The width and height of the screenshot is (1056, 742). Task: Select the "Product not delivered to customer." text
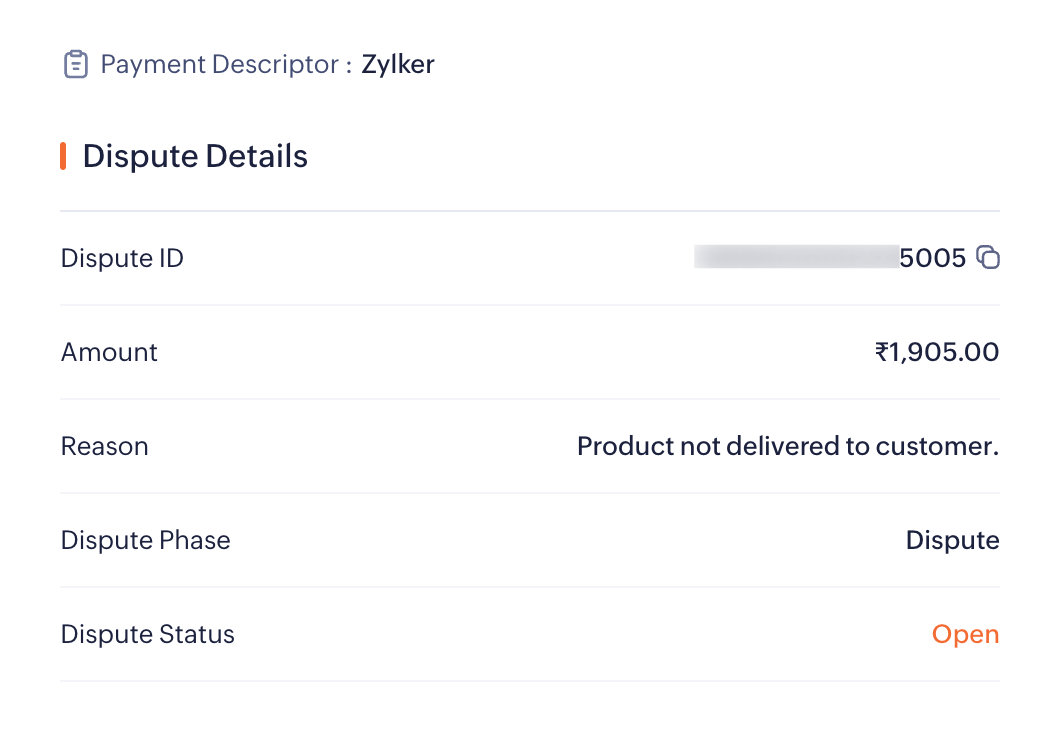788,446
